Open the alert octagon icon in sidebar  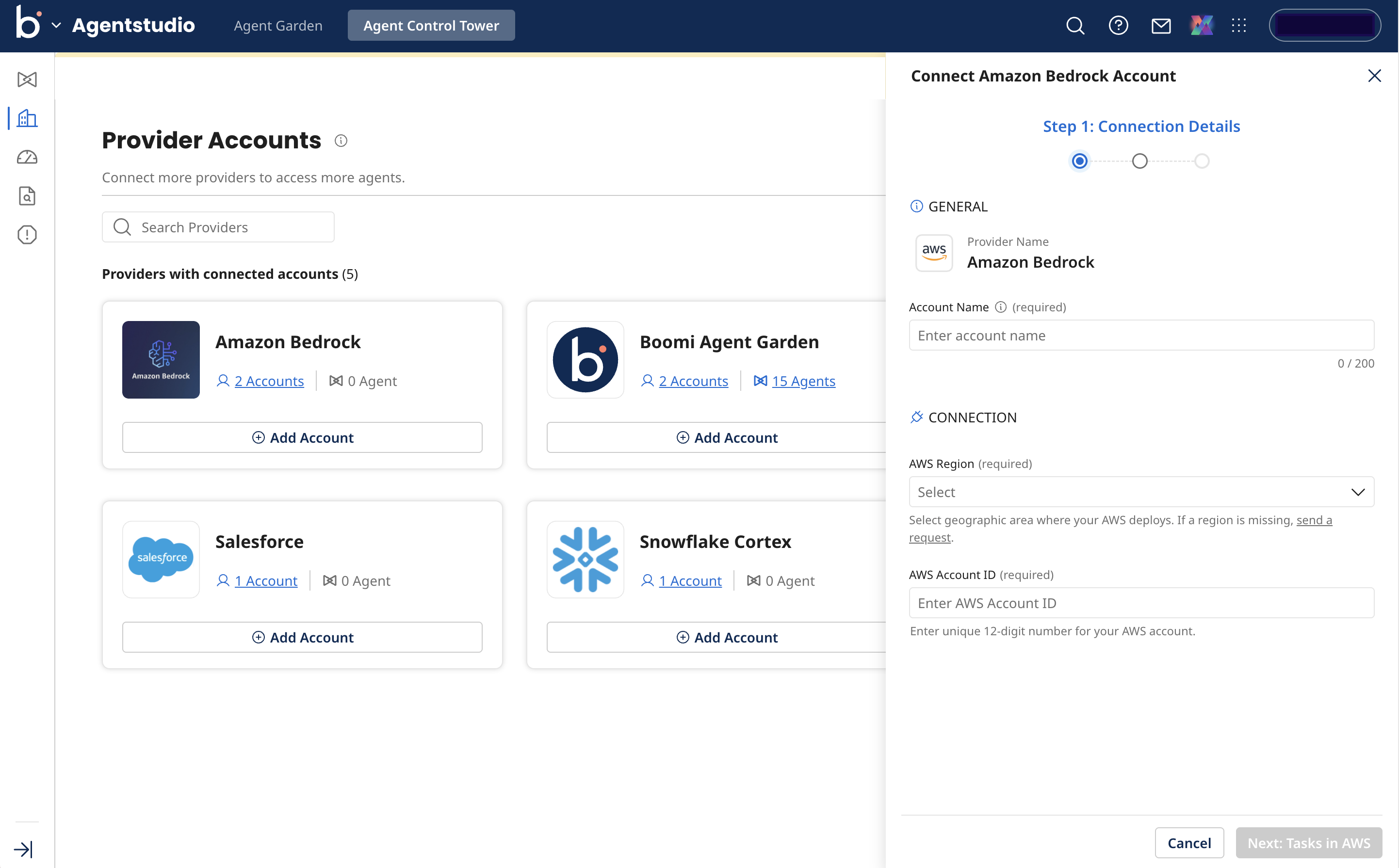pos(27,234)
